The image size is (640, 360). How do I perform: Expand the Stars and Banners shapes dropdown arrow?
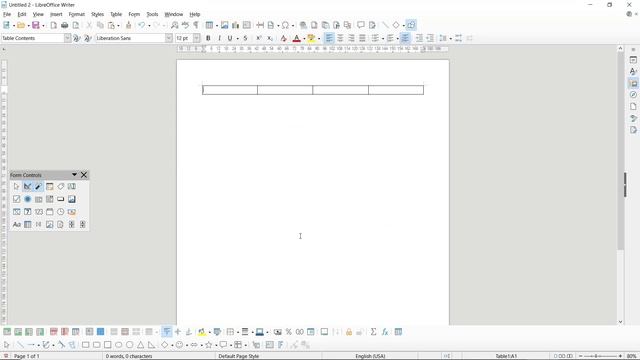pyautogui.click(x=216, y=345)
